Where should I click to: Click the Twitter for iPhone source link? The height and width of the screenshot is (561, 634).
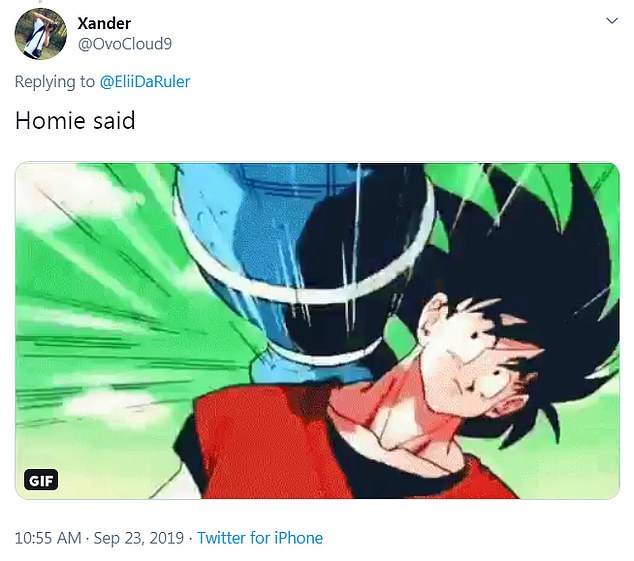260,538
